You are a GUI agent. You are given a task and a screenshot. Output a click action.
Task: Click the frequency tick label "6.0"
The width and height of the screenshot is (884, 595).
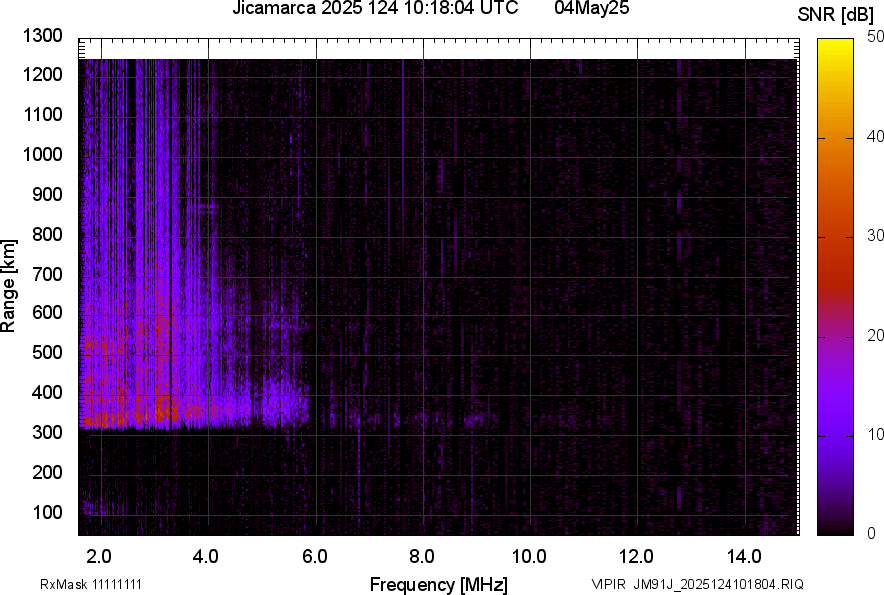click(x=315, y=557)
